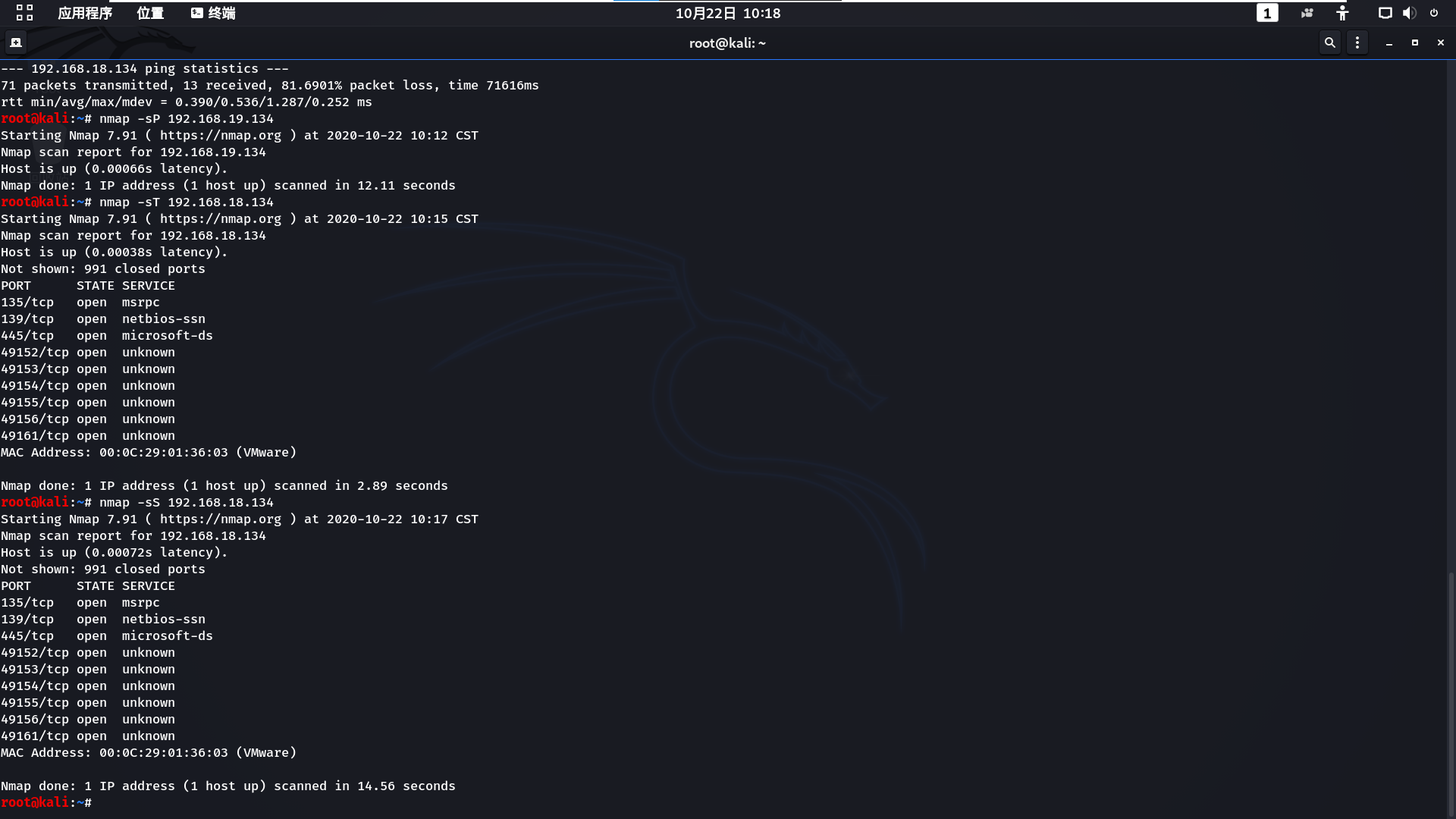This screenshot has height=819, width=1456.
Task: Click the power icon in top bar
Action: tap(1434, 13)
